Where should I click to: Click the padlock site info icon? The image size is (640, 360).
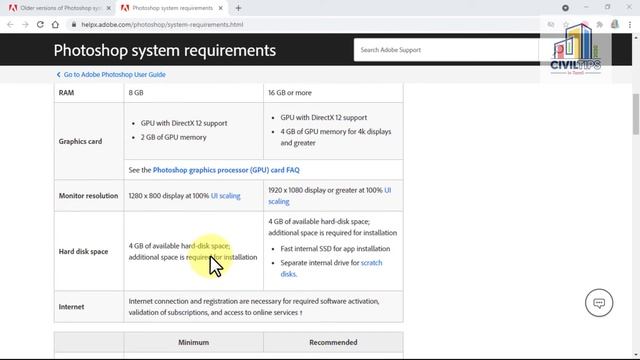[74, 24]
